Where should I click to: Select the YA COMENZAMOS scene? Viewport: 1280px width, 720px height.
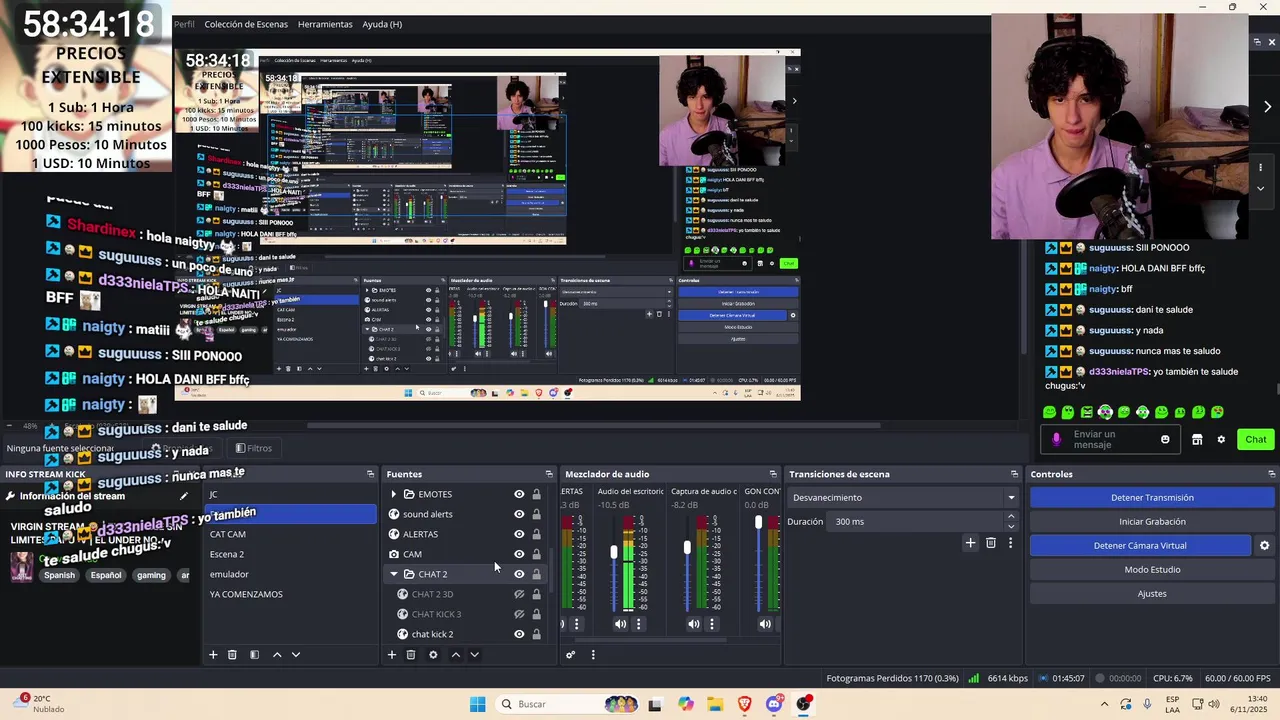(x=290, y=594)
